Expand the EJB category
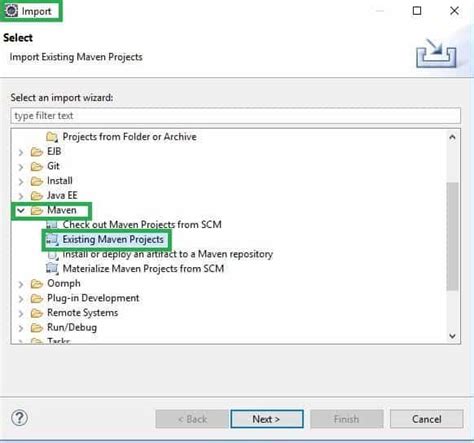The height and width of the screenshot is (443, 474). pos(21,152)
